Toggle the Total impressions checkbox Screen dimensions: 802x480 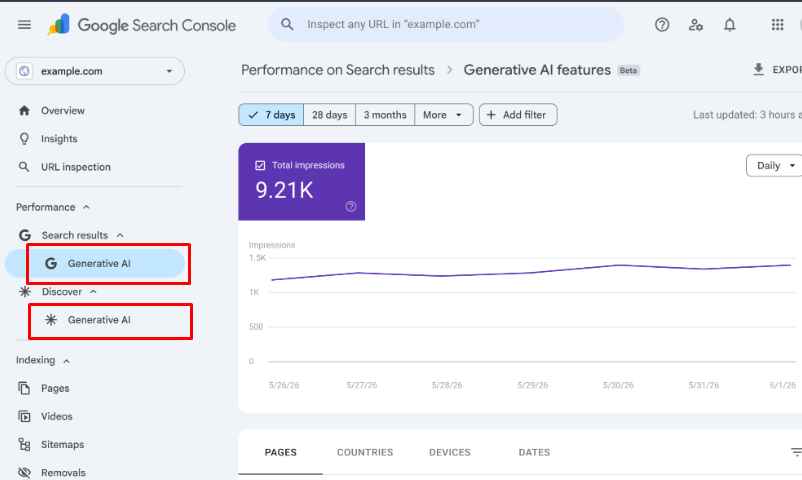click(x=260, y=165)
